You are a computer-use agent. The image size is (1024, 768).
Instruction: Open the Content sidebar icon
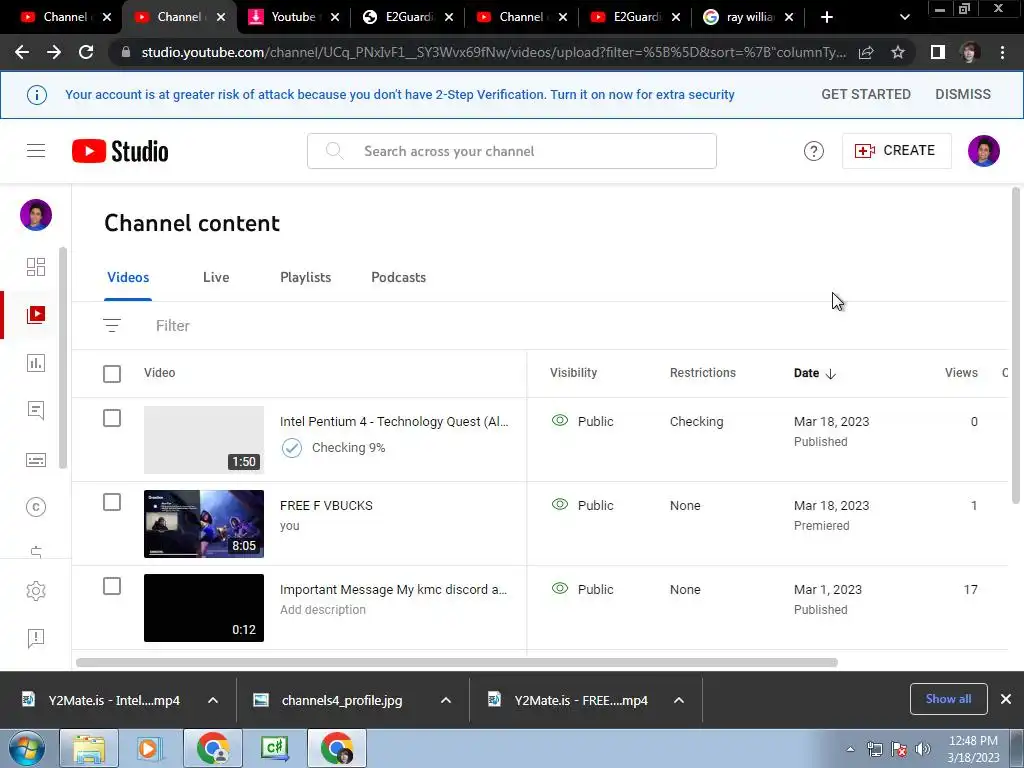click(36, 315)
